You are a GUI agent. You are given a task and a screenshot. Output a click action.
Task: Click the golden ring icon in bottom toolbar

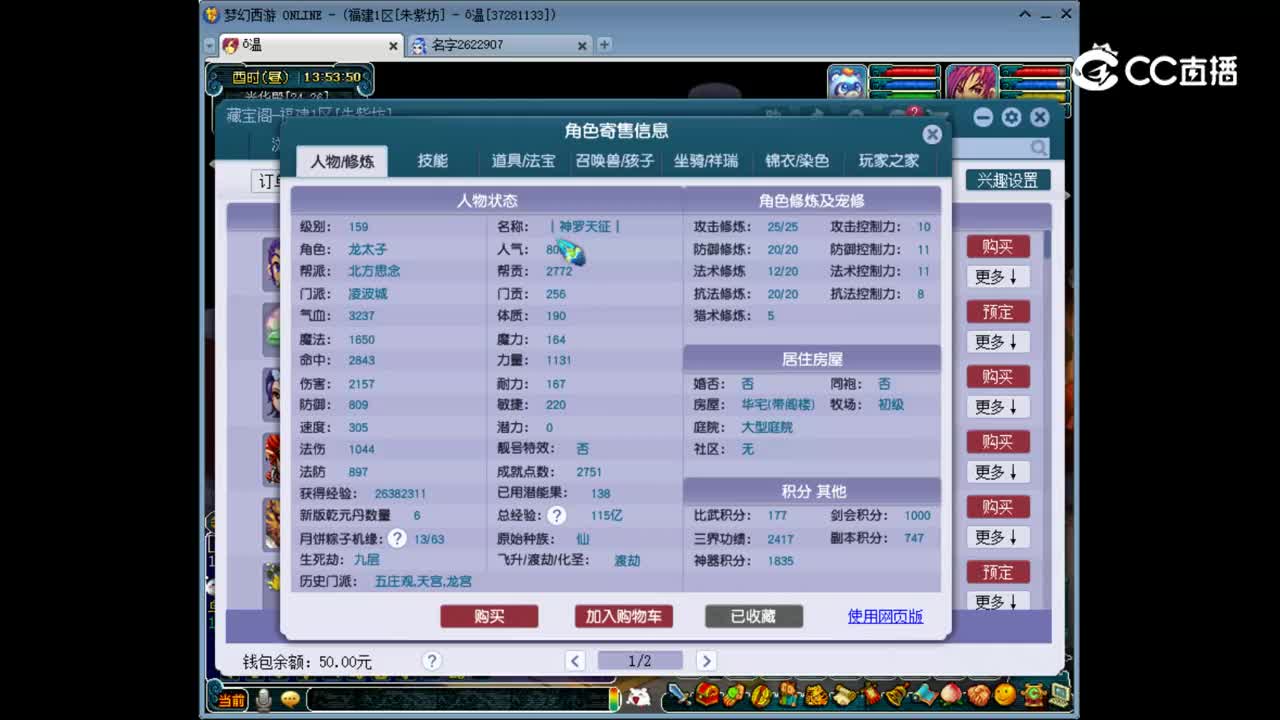[761, 695]
